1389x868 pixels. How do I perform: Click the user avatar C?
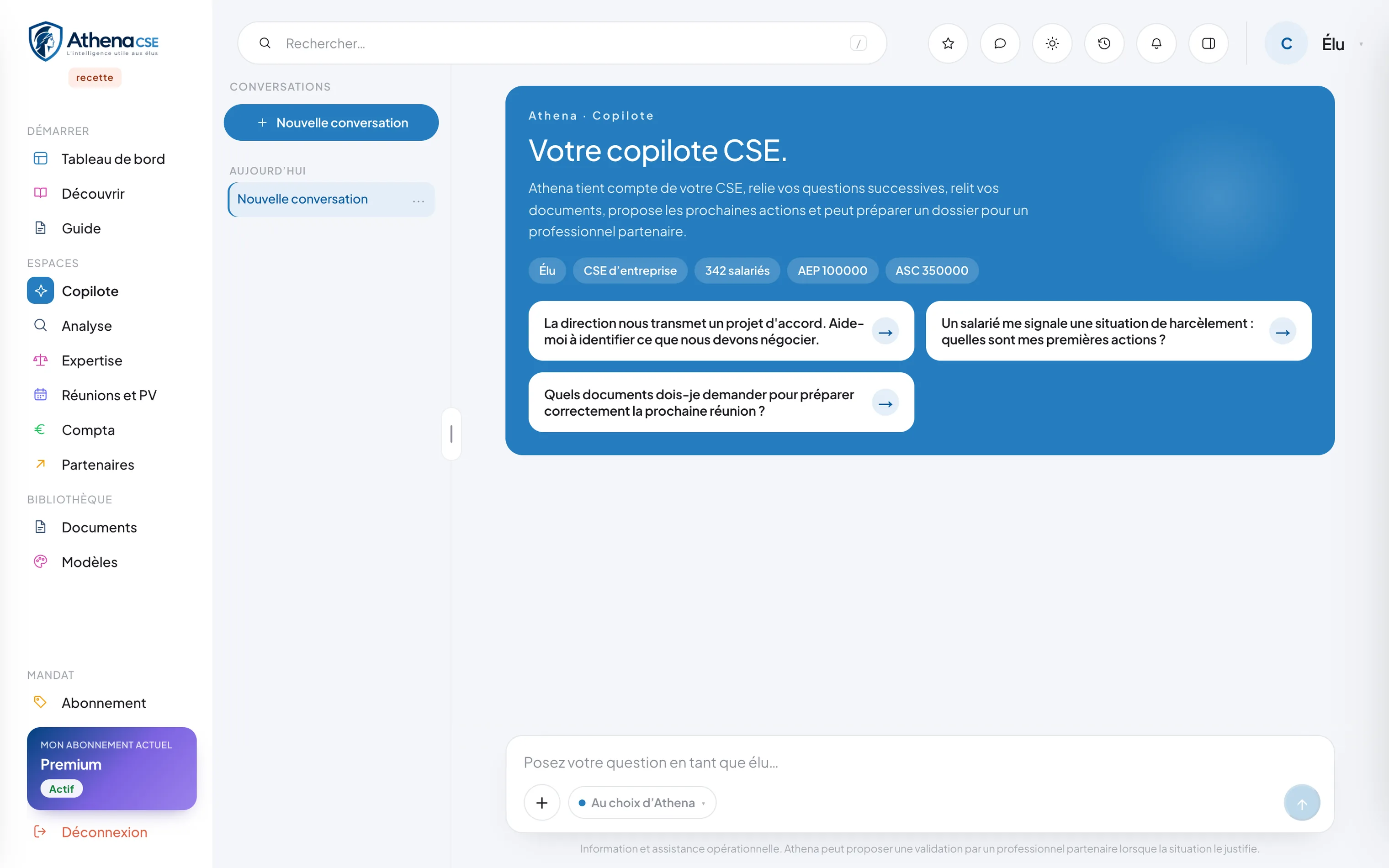point(1286,43)
